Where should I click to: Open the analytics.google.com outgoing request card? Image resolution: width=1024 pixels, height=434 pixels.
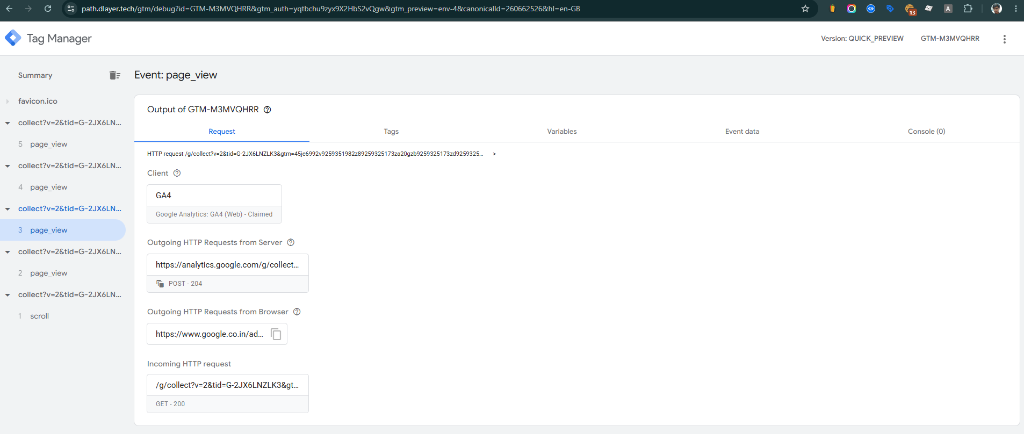[227, 273]
